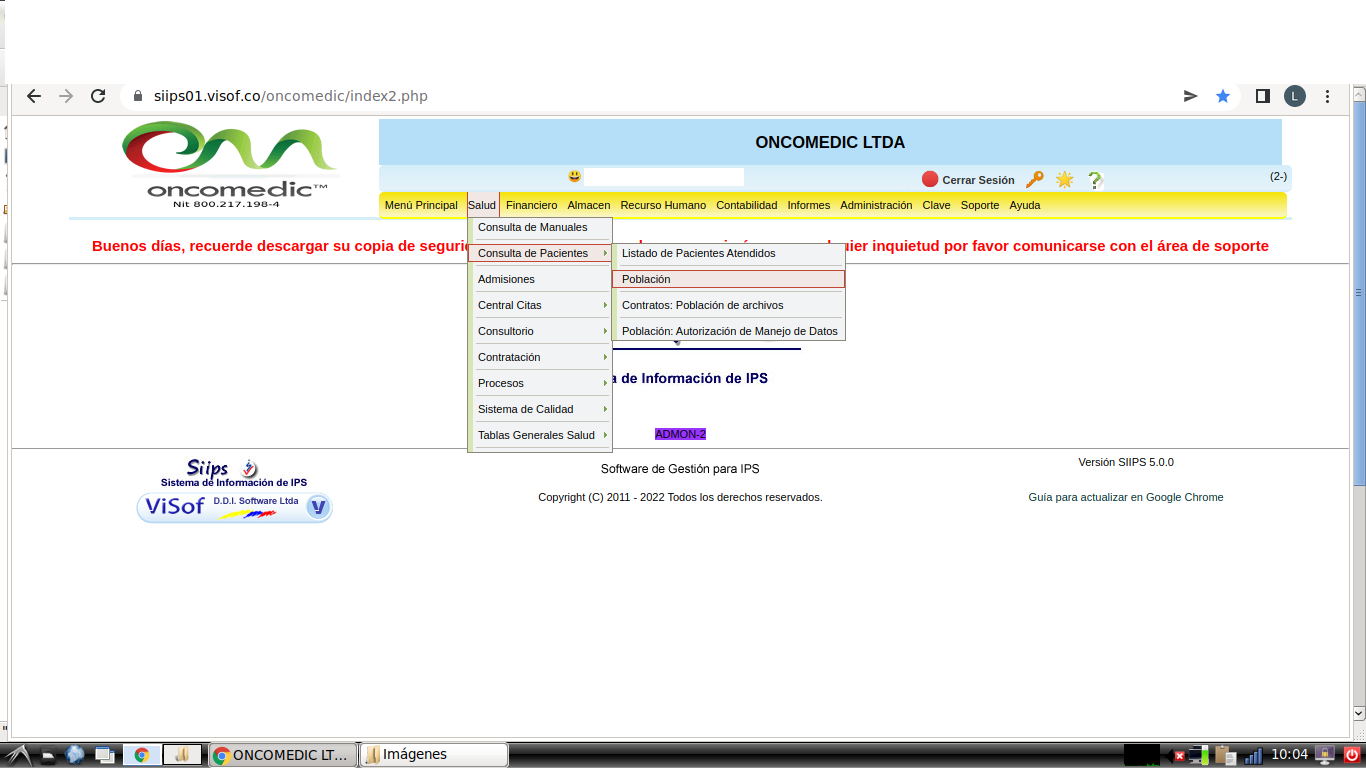Screen dimensions: 1366x768
Task: Open Chrome's side panel icon
Action: pos(1262,96)
